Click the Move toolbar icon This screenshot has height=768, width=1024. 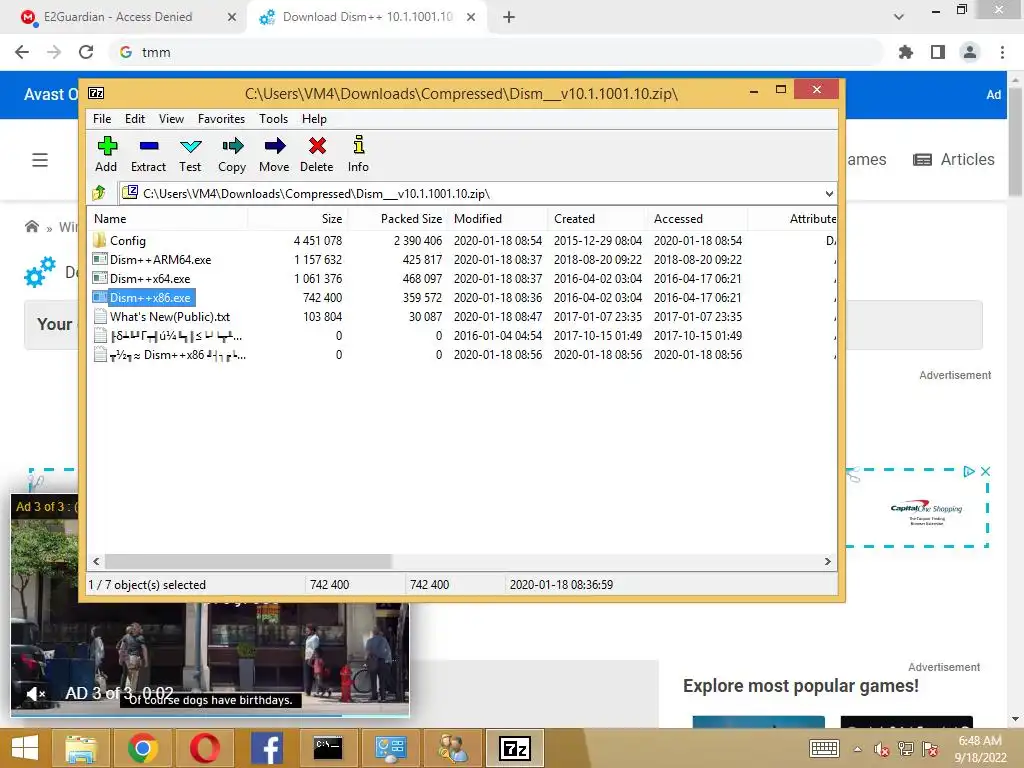click(274, 155)
